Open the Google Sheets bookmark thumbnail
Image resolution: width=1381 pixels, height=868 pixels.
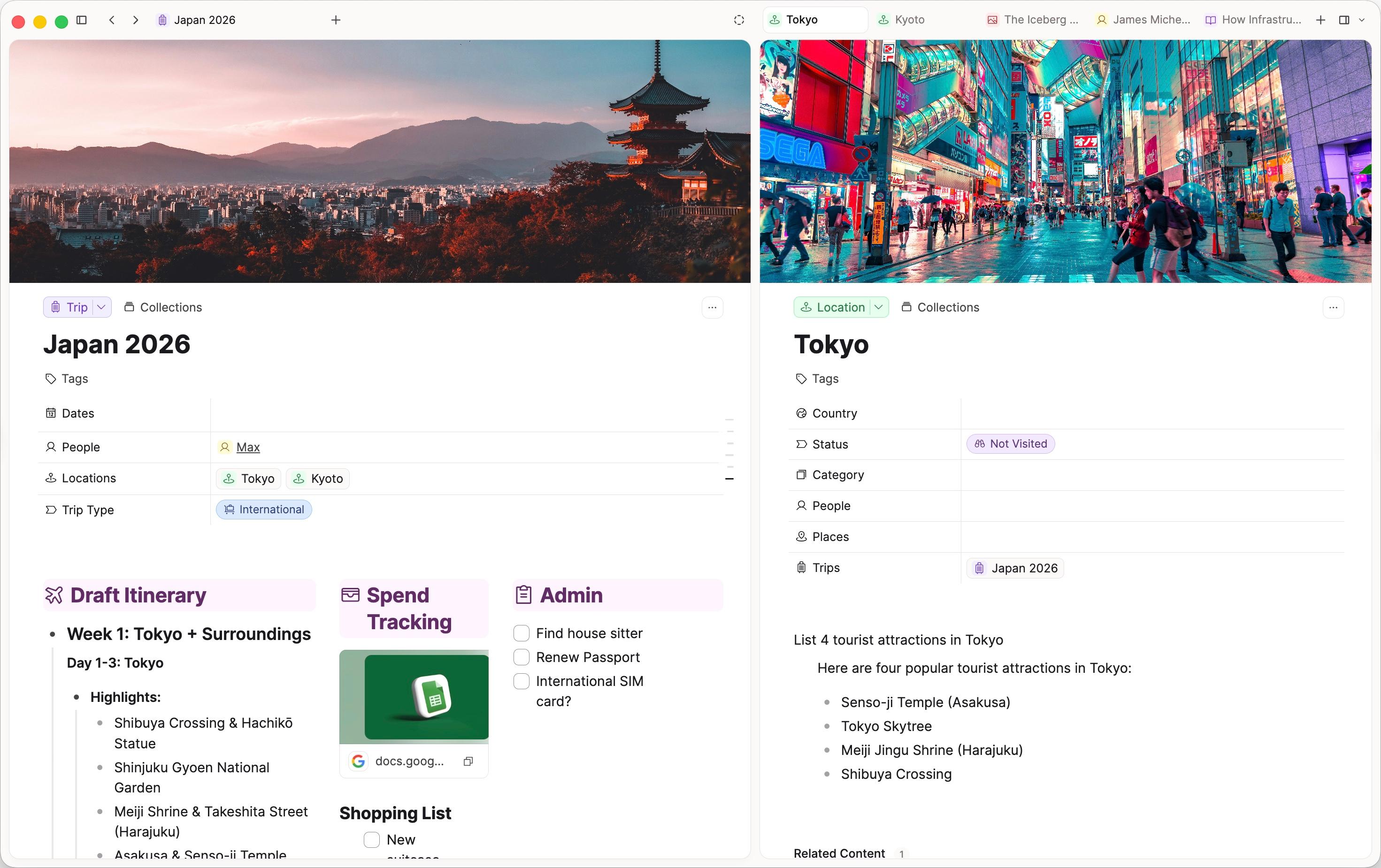point(414,697)
